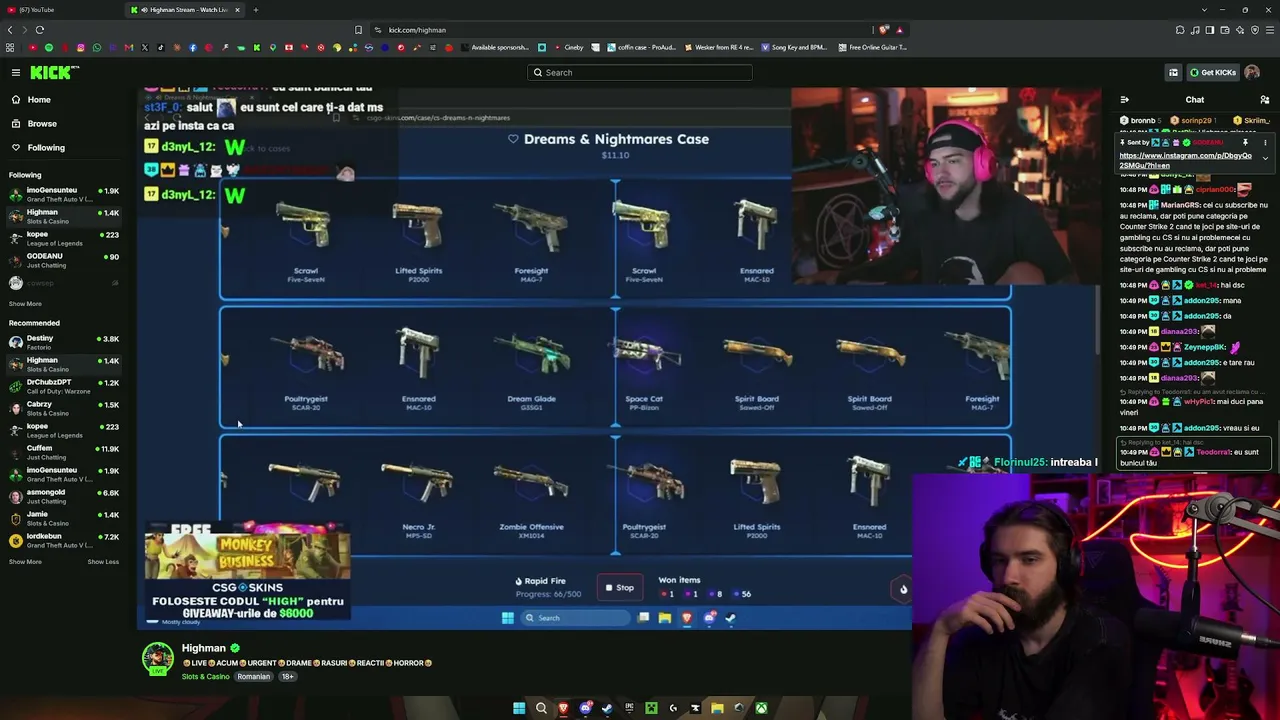
Task: Reload the current page
Action: pyautogui.click(x=39, y=30)
